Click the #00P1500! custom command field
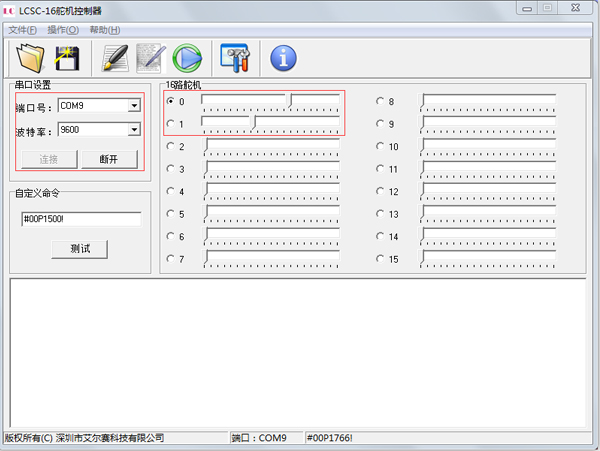The height and width of the screenshot is (451, 600). click(x=82, y=219)
